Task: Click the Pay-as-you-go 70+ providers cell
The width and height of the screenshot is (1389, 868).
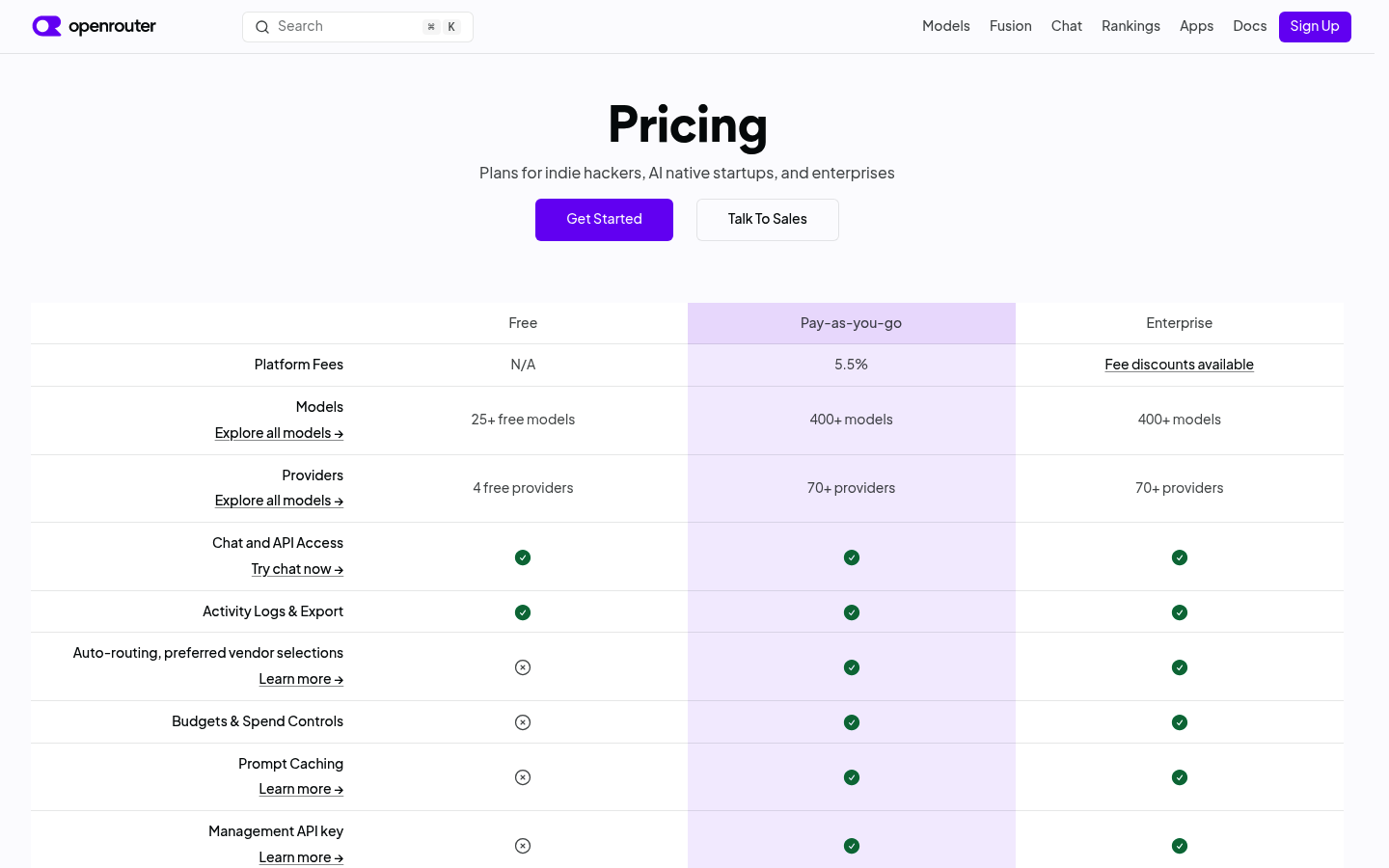Action: pyautogui.click(x=851, y=488)
